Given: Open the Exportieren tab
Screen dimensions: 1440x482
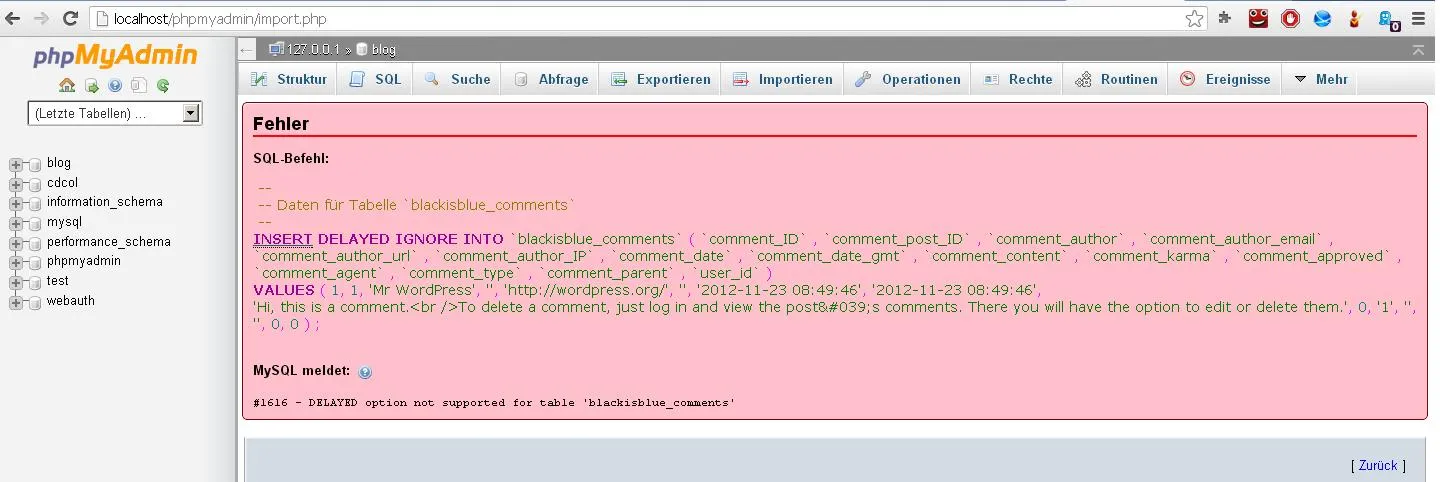Looking at the screenshot, I should pos(660,79).
